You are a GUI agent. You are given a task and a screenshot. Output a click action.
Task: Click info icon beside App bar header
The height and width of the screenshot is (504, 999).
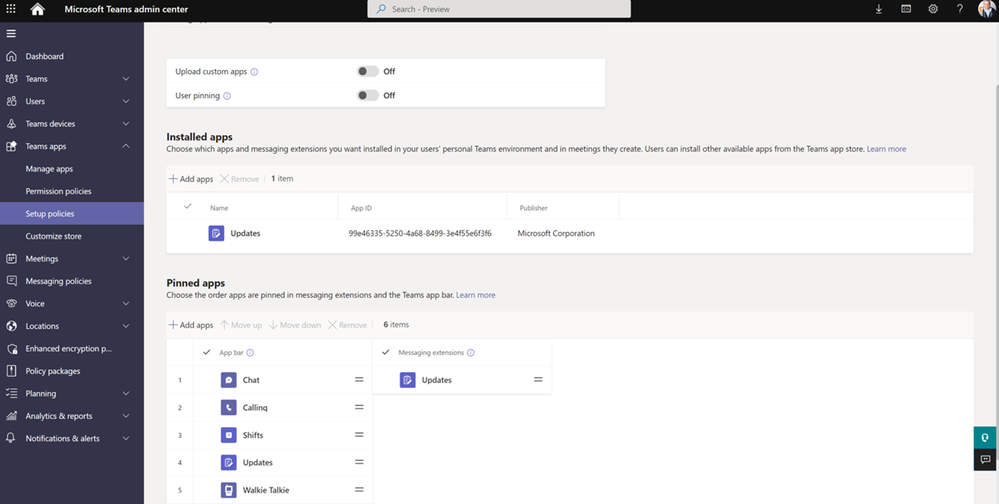coord(250,352)
